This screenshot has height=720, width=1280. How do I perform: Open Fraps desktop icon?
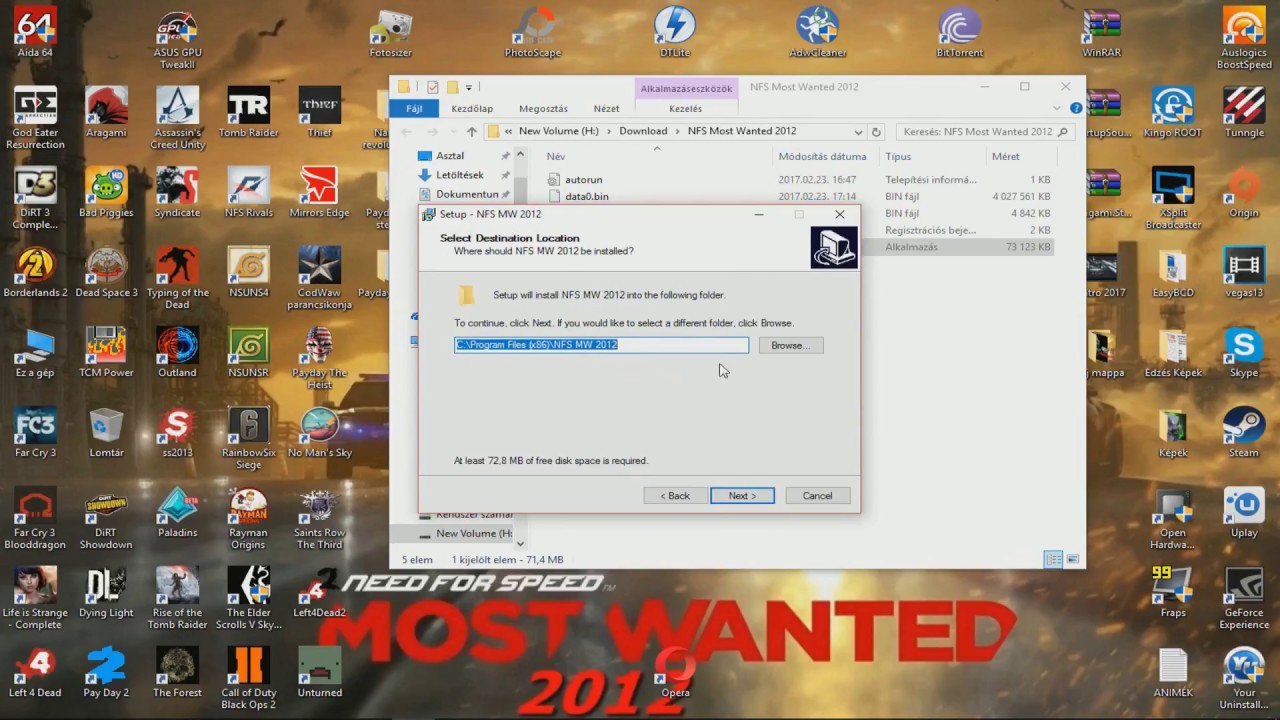pyautogui.click(x=1173, y=593)
